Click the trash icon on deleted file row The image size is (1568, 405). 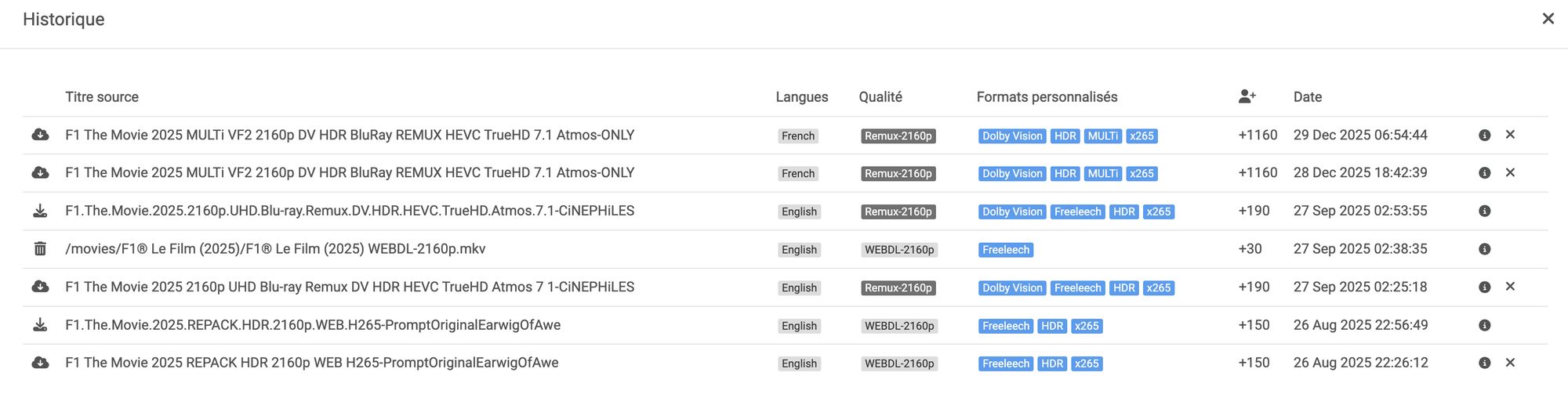(40, 249)
